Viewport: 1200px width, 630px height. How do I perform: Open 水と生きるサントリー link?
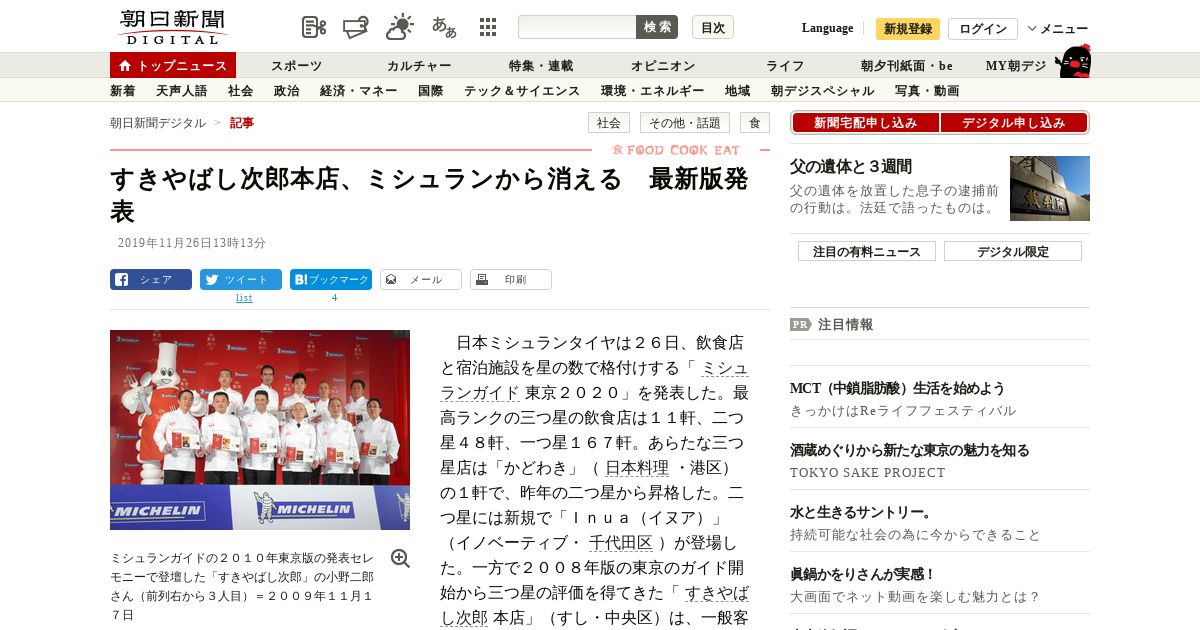tap(861, 512)
